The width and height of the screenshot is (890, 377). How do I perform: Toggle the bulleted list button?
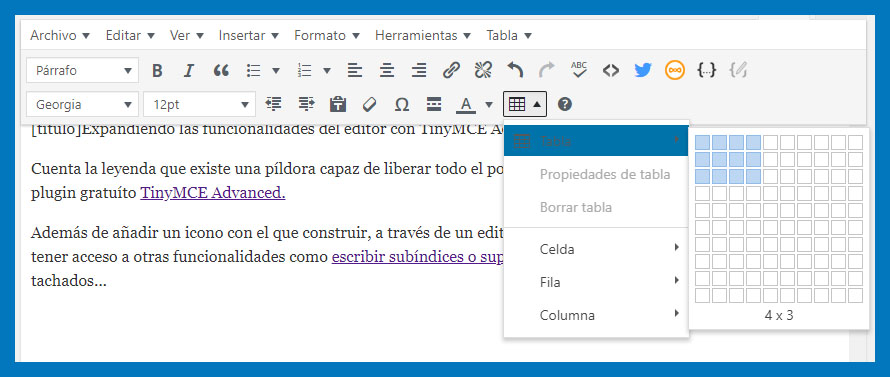pyautogui.click(x=254, y=70)
